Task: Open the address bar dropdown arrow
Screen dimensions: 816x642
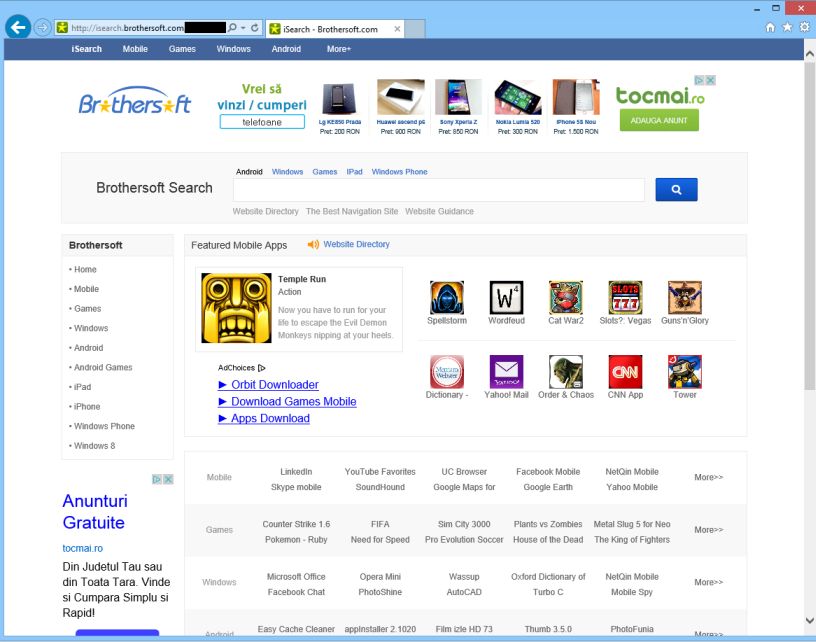Action: click(x=243, y=28)
